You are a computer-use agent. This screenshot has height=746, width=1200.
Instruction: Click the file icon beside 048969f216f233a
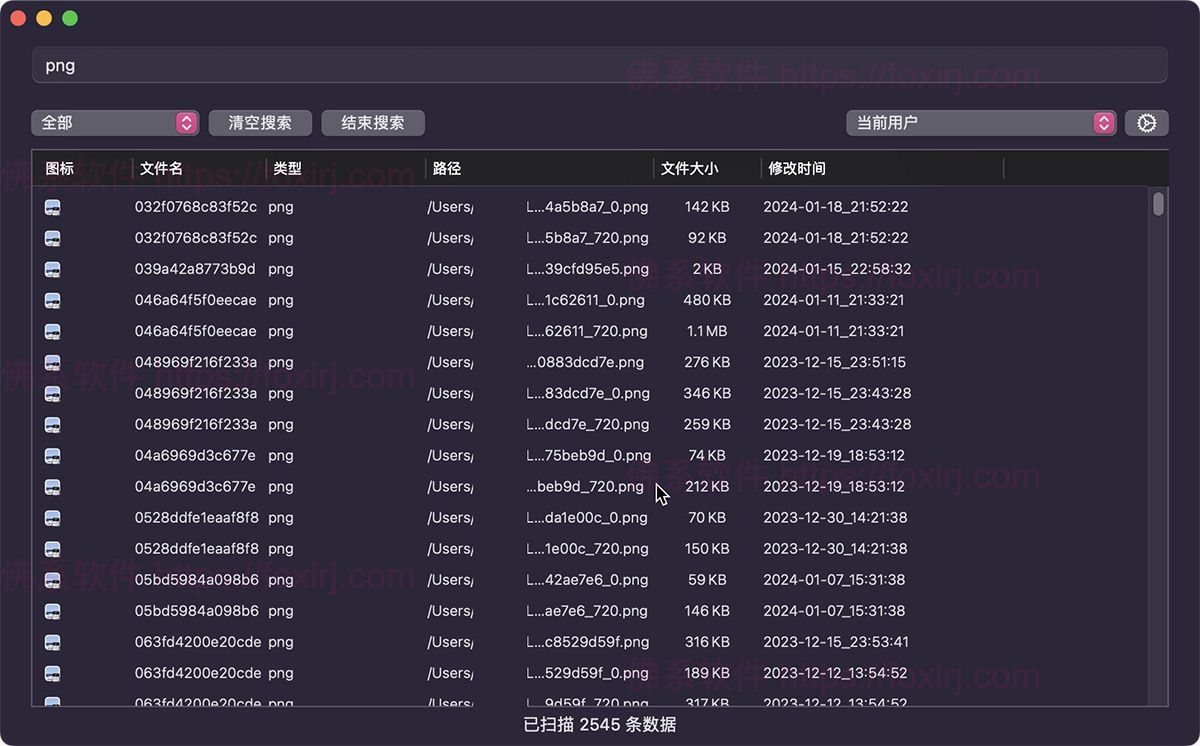point(52,362)
